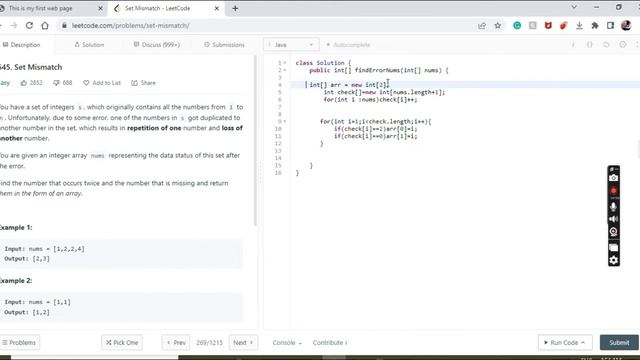Switch to the Description tab
Screen dimensions: 640x360
22,44
